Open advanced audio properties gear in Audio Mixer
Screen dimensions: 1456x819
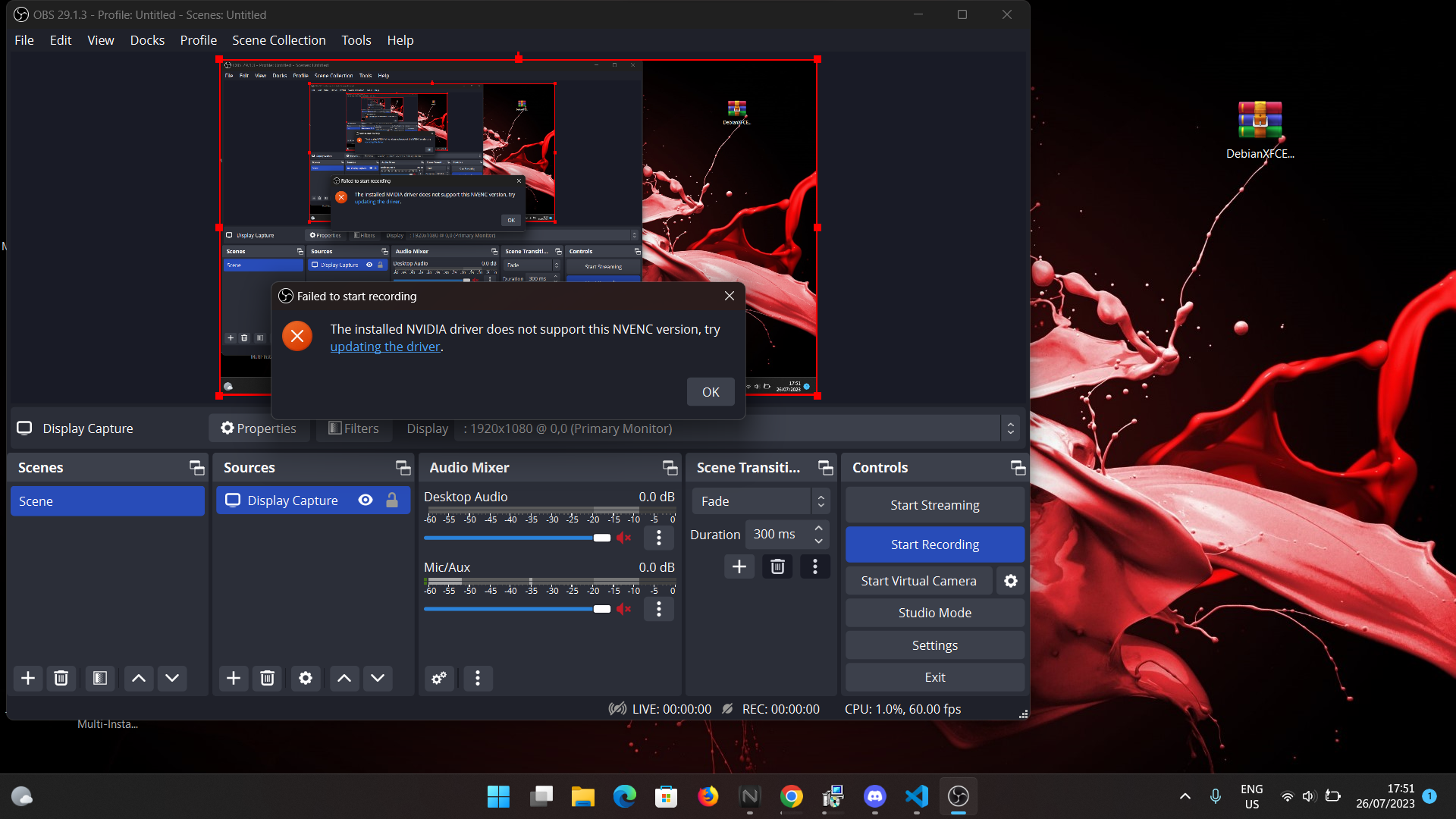(438, 678)
